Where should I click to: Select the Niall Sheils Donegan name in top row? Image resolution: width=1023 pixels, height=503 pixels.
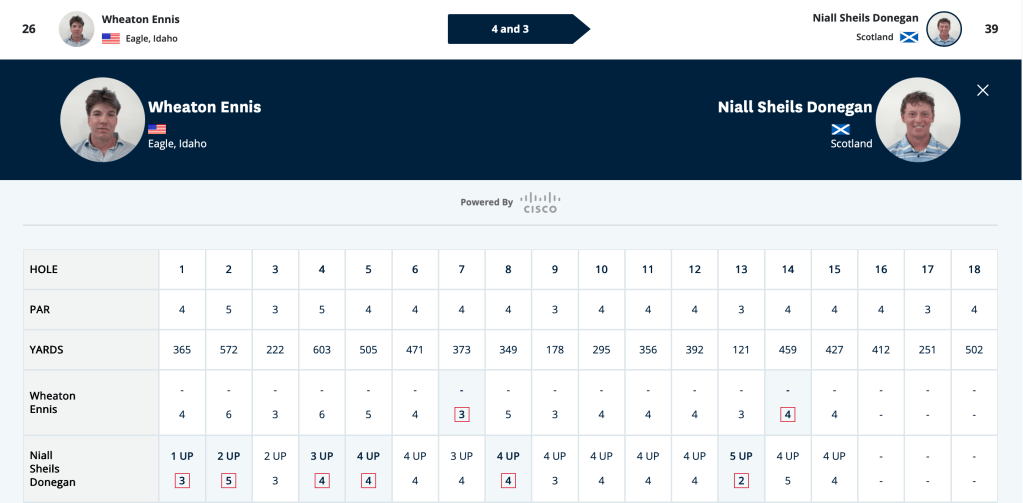tap(865, 18)
